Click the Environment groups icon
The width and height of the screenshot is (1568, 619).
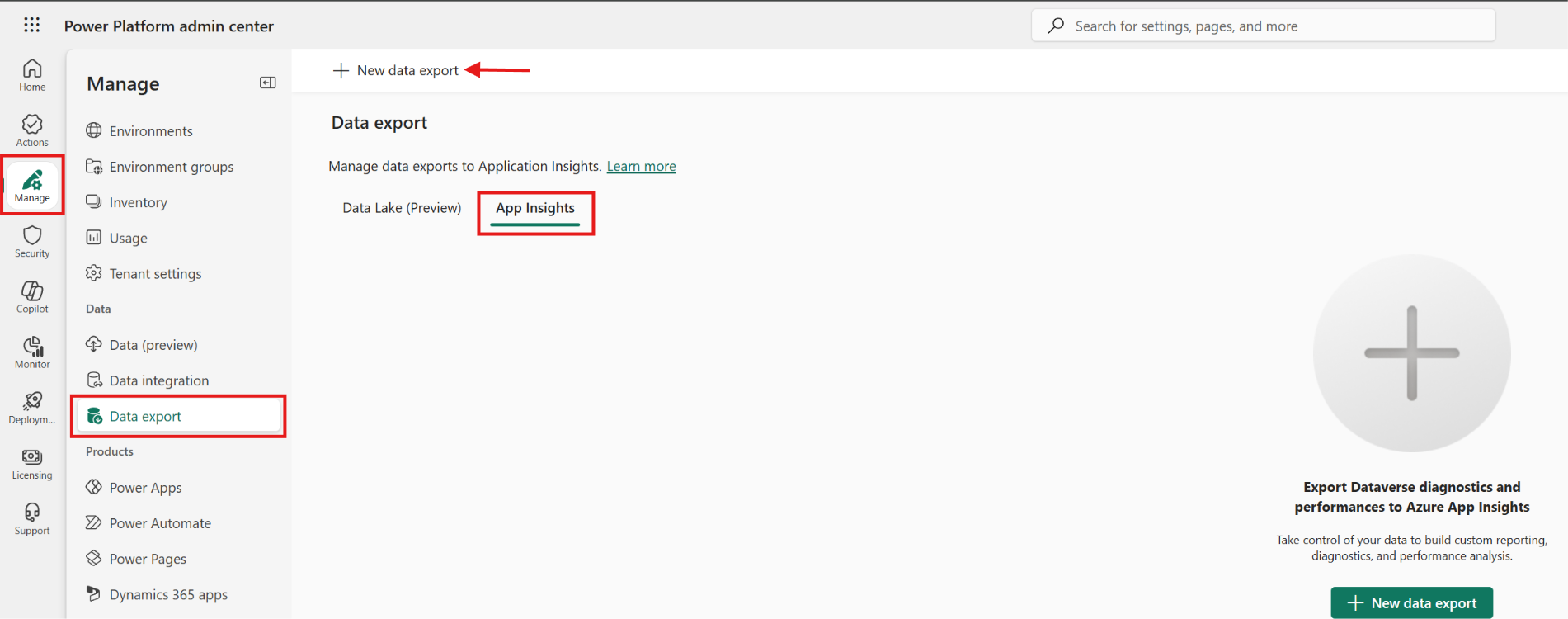tap(94, 166)
